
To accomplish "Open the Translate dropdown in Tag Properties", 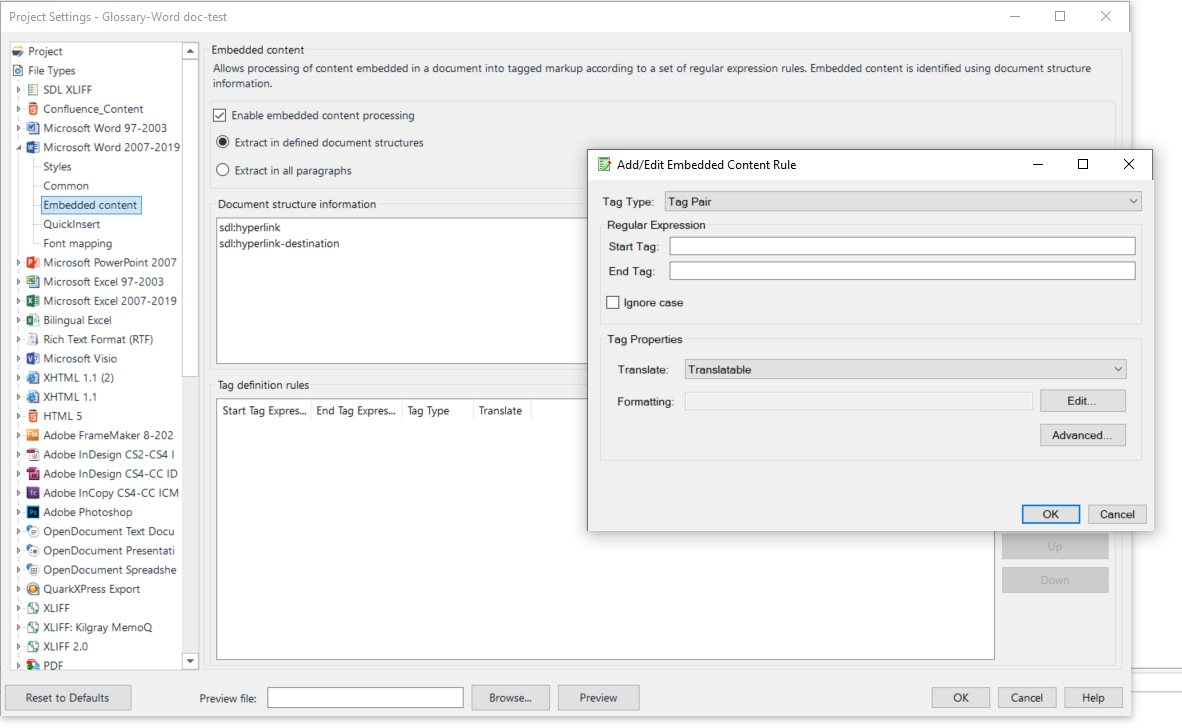I will pos(1117,369).
